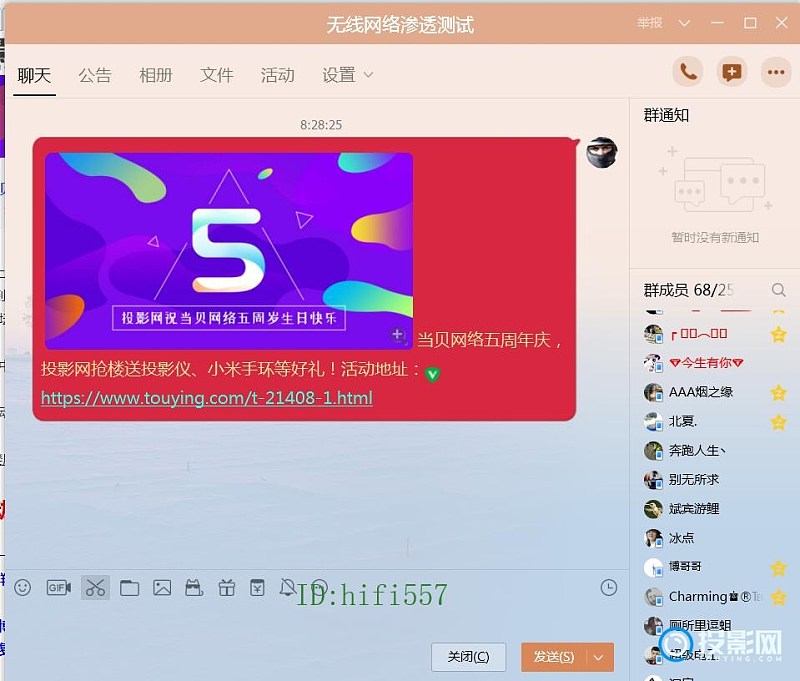Select member name 冰点
Viewport: 800px width, 681px height.
click(681, 538)
